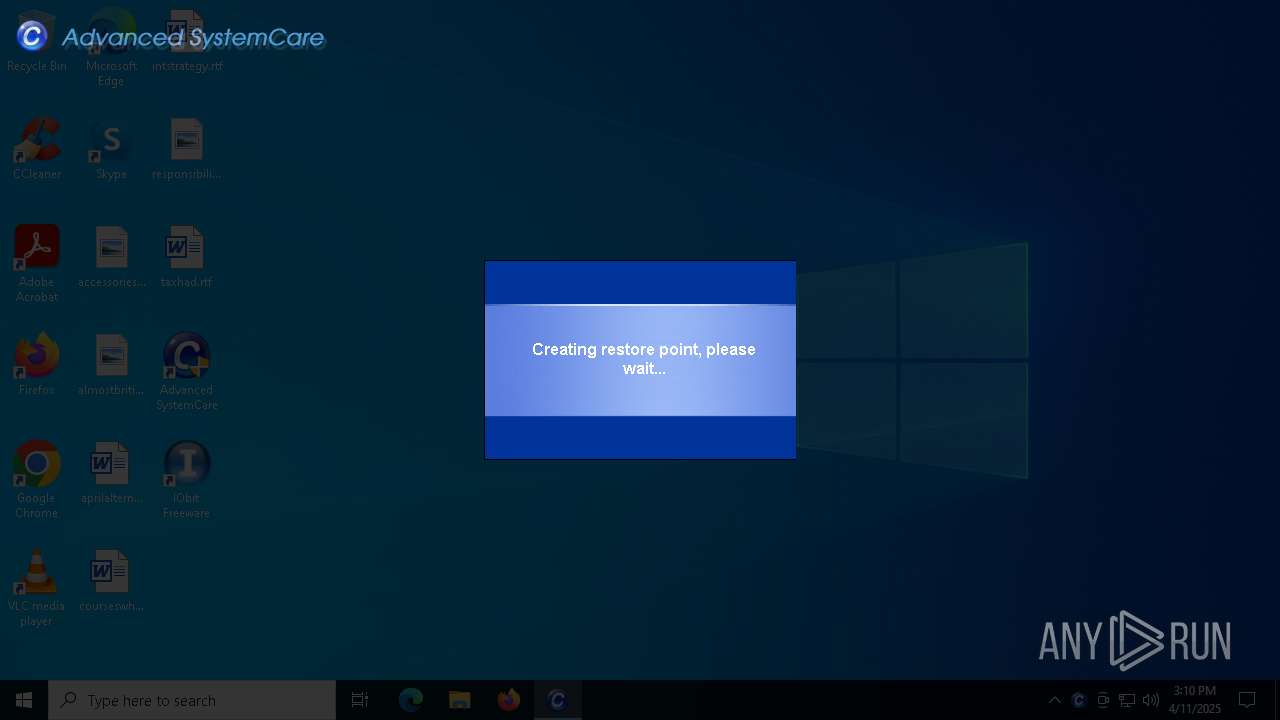Select the responsibili... image file
The width and height of the screenshot is (1280, 720).
(x=187, y=148)
